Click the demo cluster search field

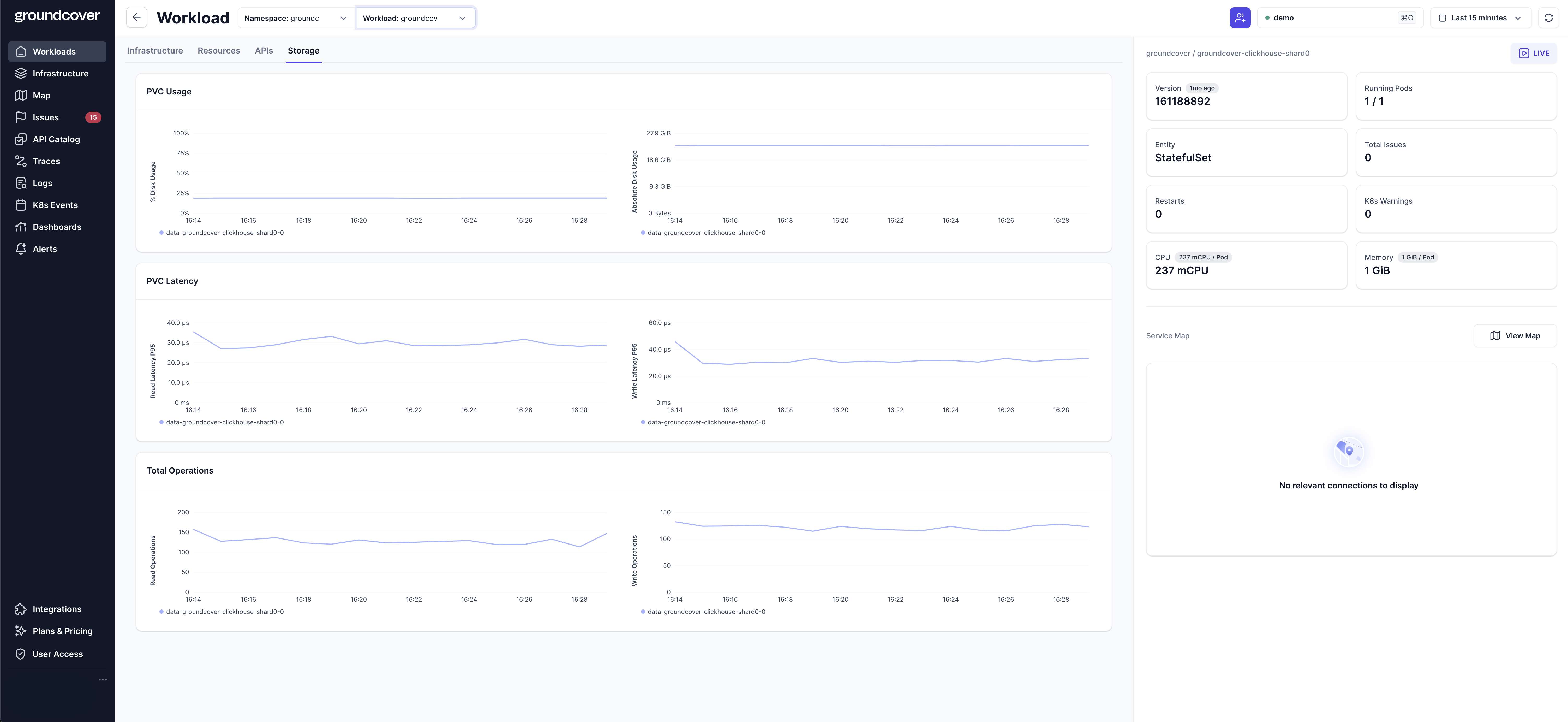pos(1339,18)
